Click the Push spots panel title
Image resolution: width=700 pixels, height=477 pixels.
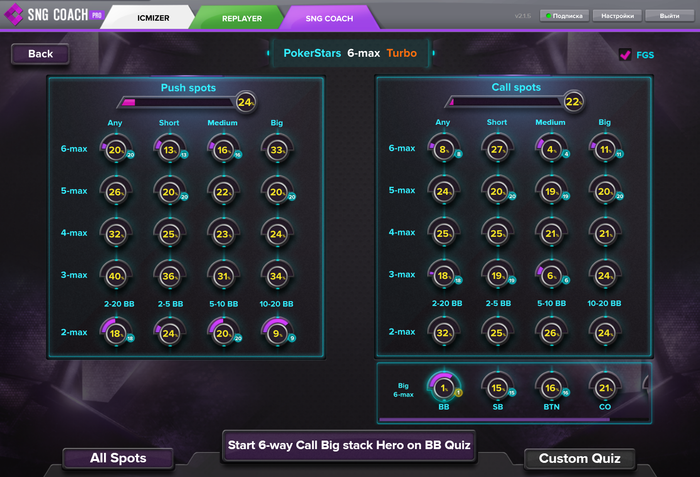(x=188, y=88)
